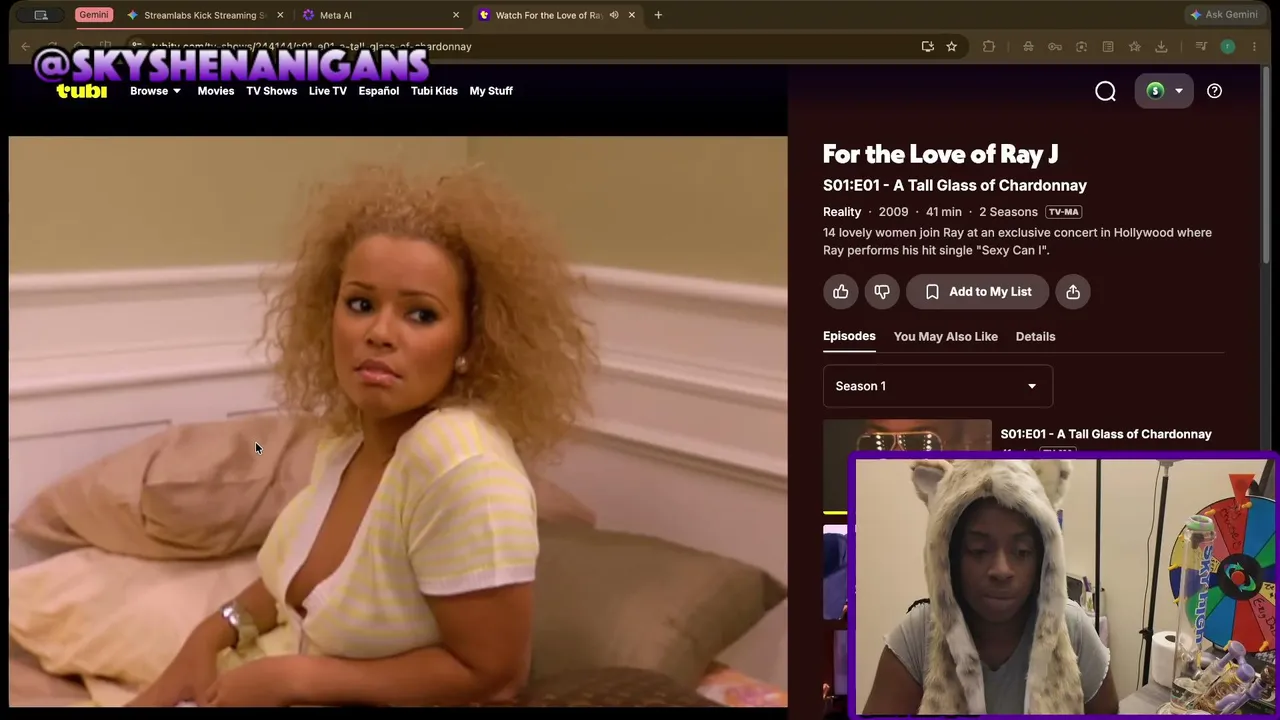Click the TV-MA rating badge

tap(1063, 212)
